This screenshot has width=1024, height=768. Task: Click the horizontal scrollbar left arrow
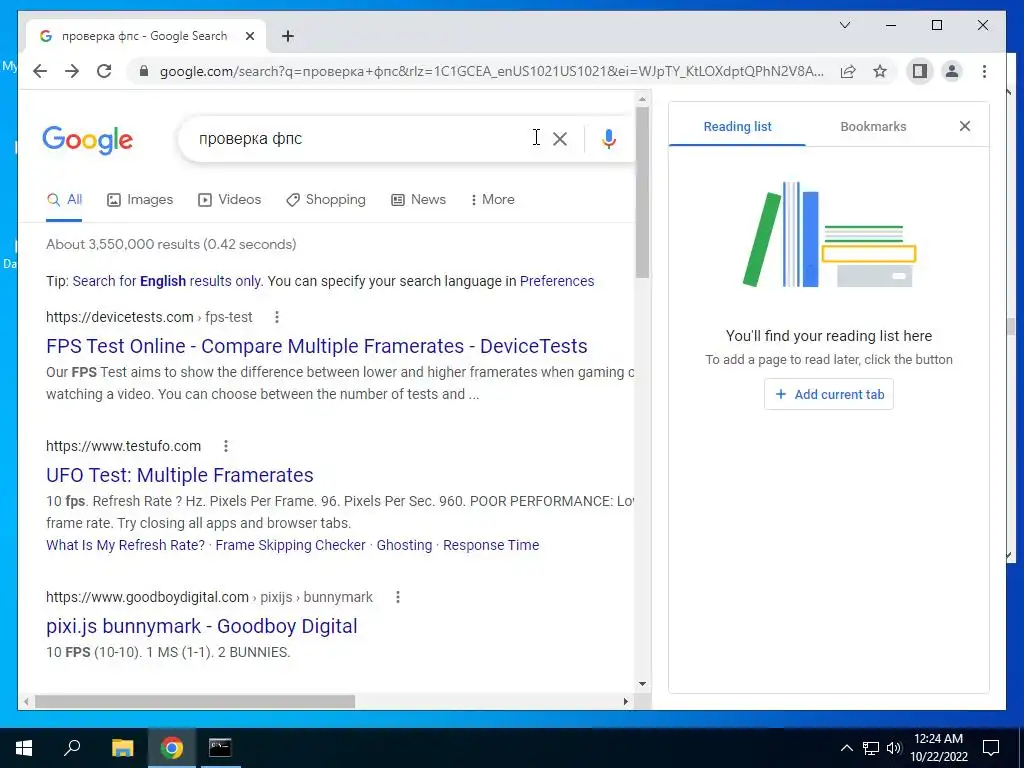25,701
